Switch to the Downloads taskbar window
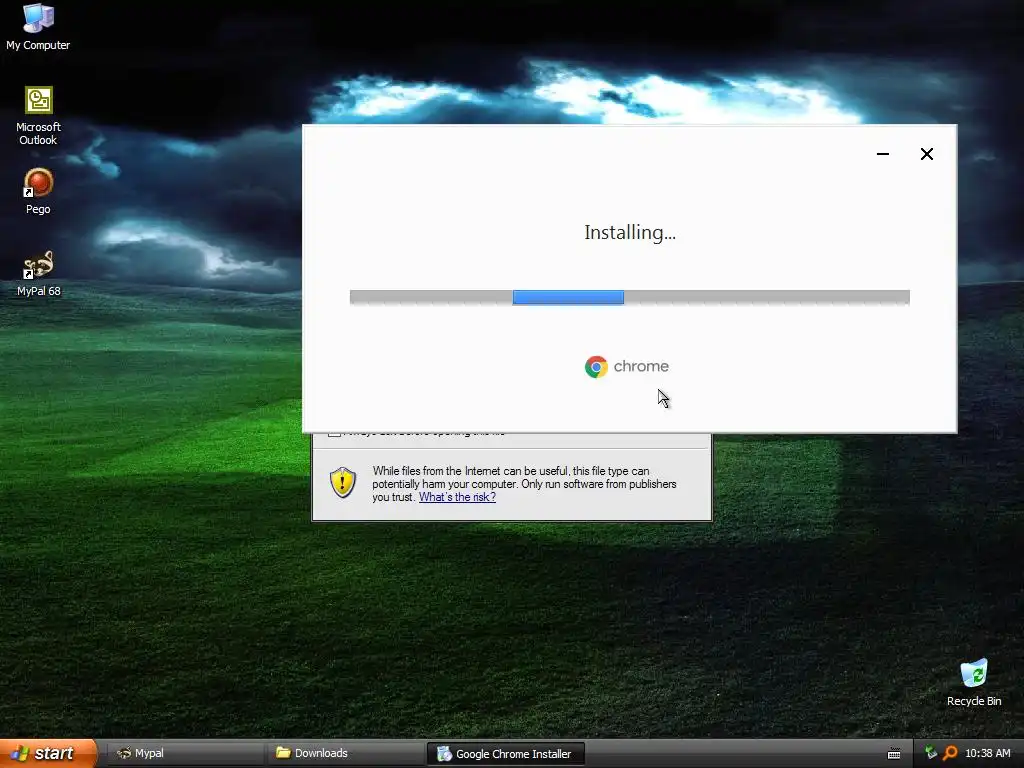 [x=345, y=754]
